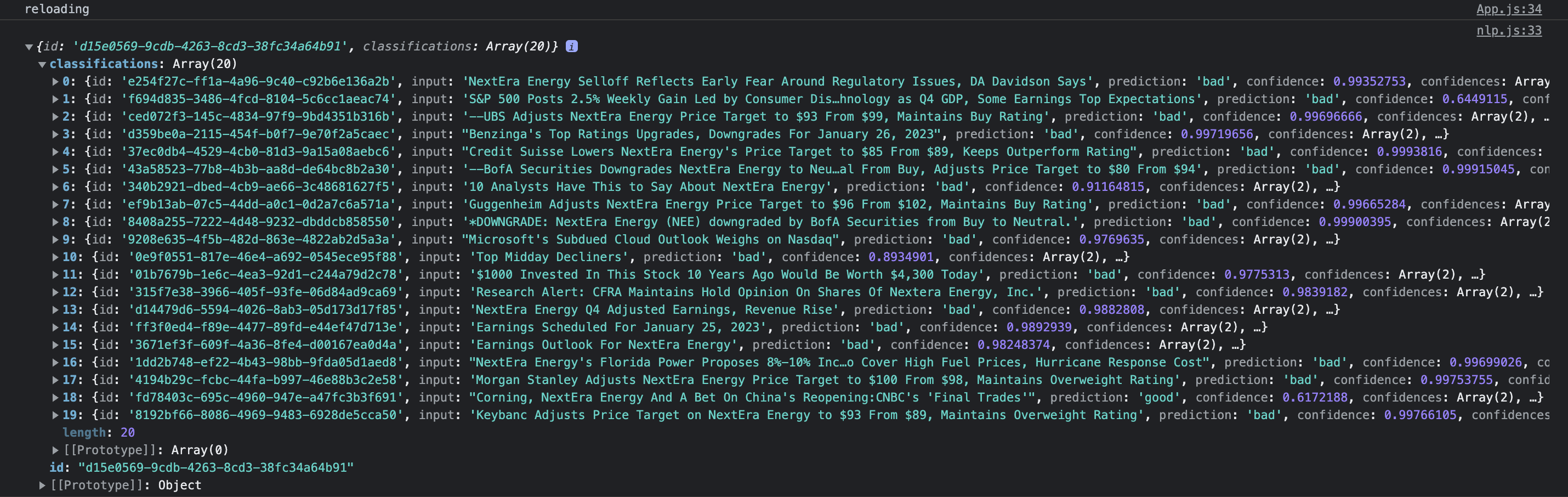
Task: Click "Microsoft's Subdued Cloud Outlook" input text
Action: tap(651, 239)
